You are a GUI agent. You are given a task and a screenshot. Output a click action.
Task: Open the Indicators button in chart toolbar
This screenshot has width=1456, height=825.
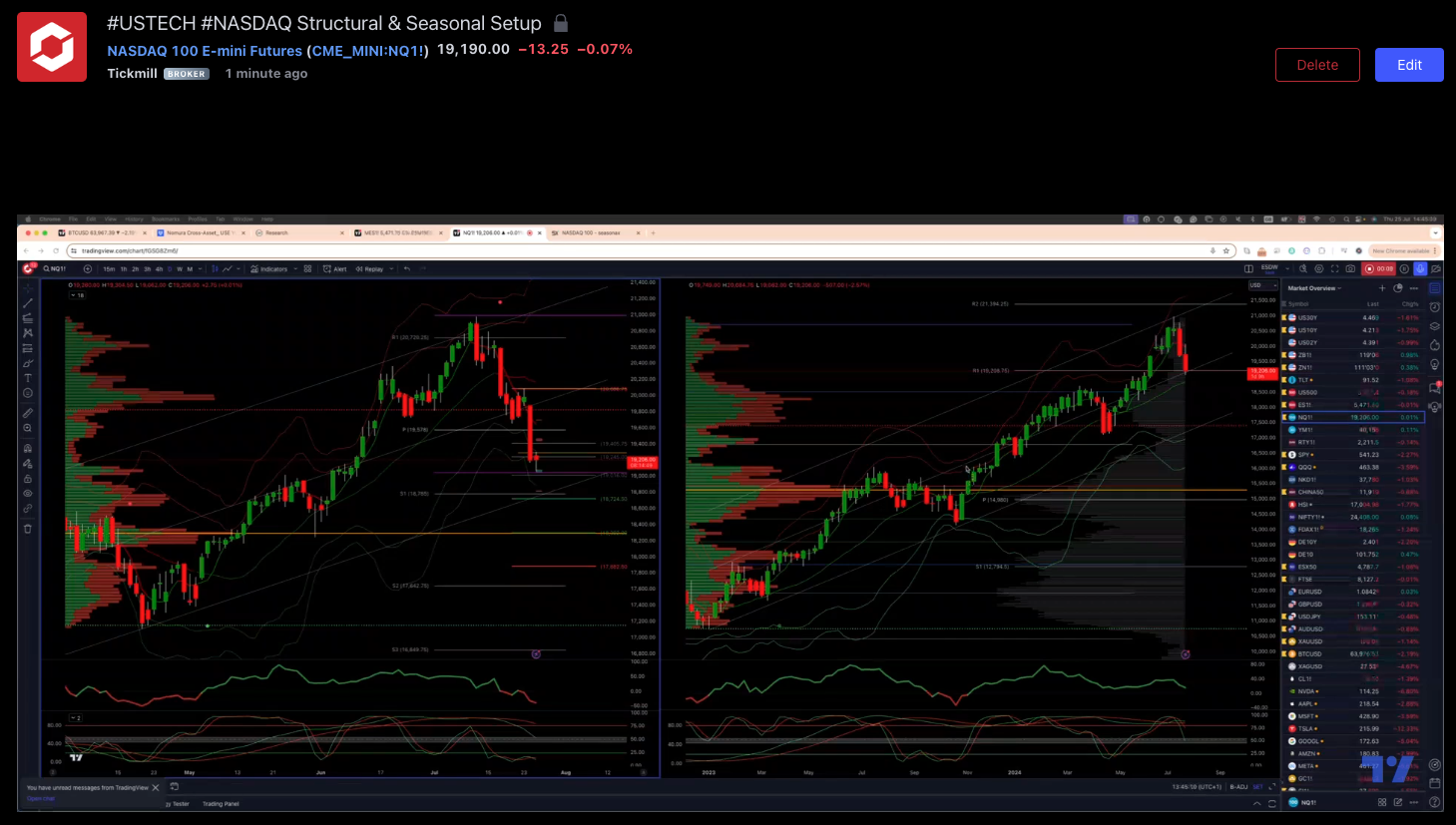coord(269,268)
